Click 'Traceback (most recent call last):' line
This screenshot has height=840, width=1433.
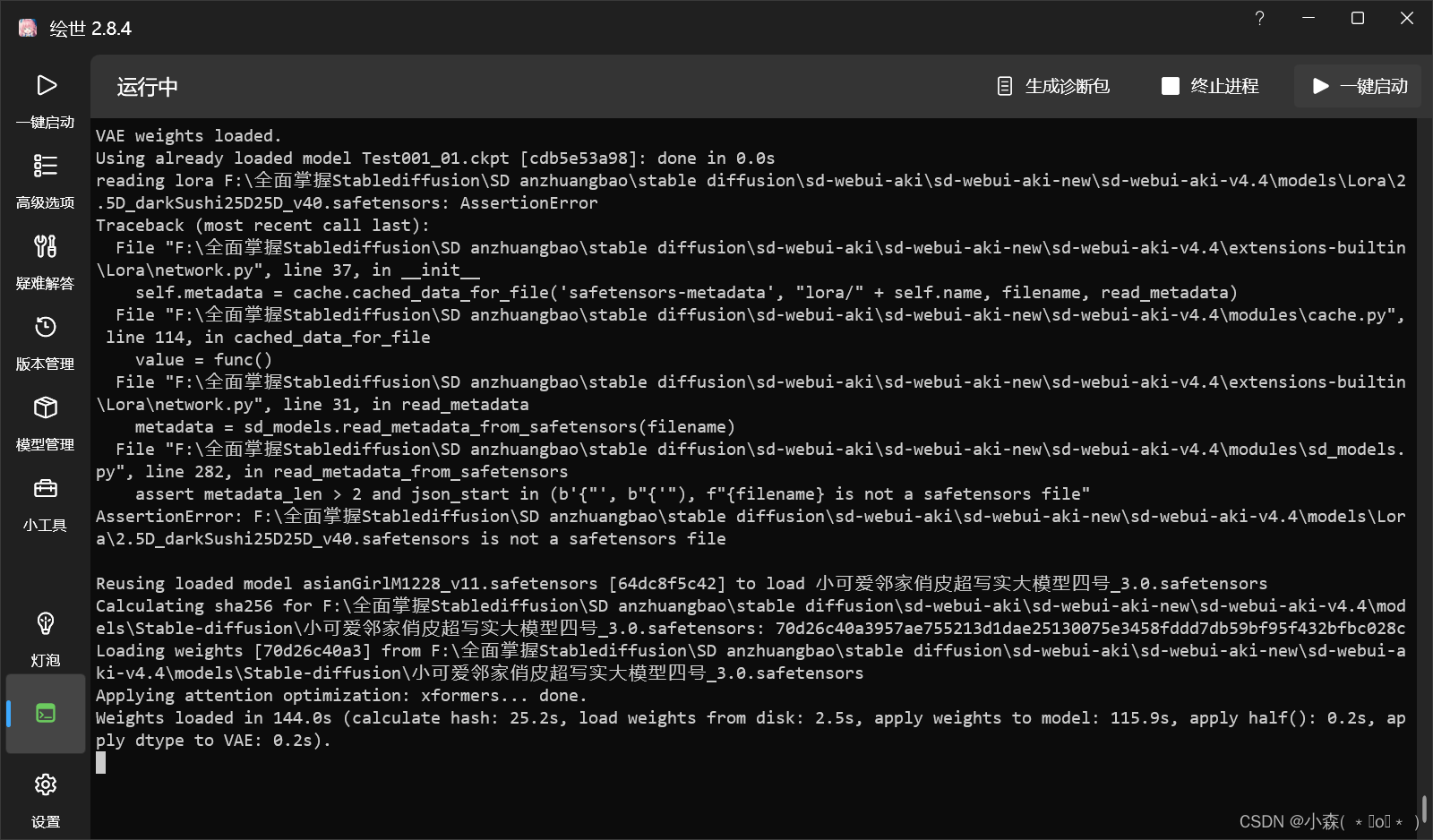(x=262, y=226)
